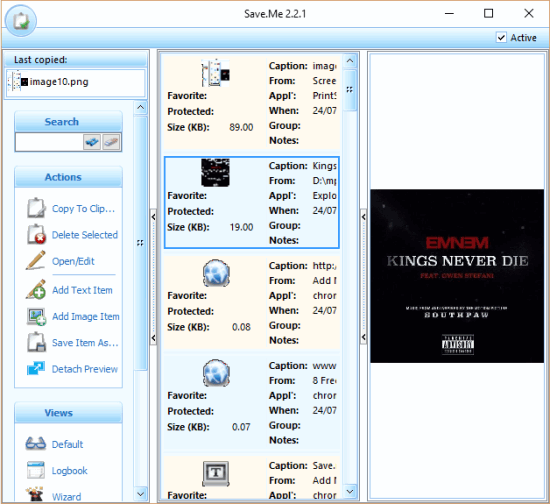Collapse left panel using upper splitter arrow
The width and height of the screenshot is (550, 504).
[x=153, y=217]
